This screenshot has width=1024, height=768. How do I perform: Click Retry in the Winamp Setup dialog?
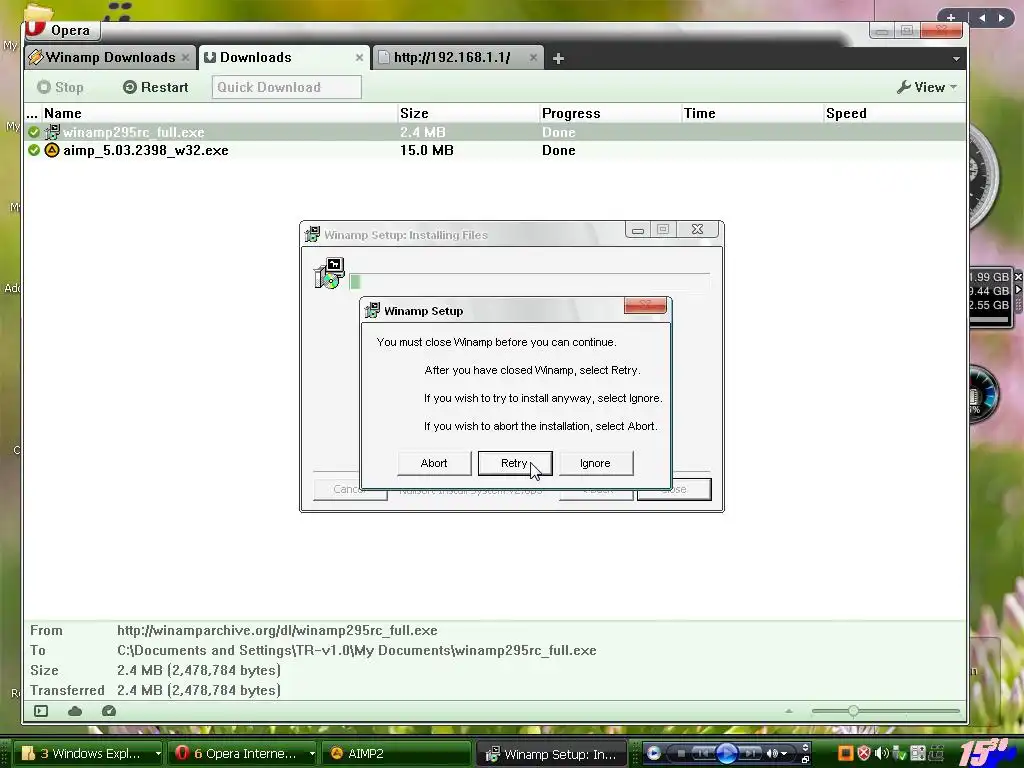(x=515, y=463)
